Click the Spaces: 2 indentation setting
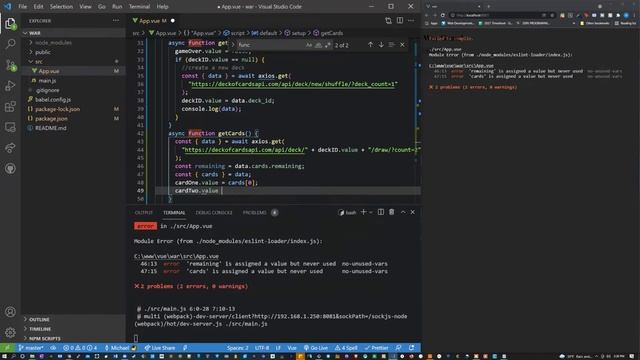The height and width of the screenshot is (360, 640). point(238,348)
